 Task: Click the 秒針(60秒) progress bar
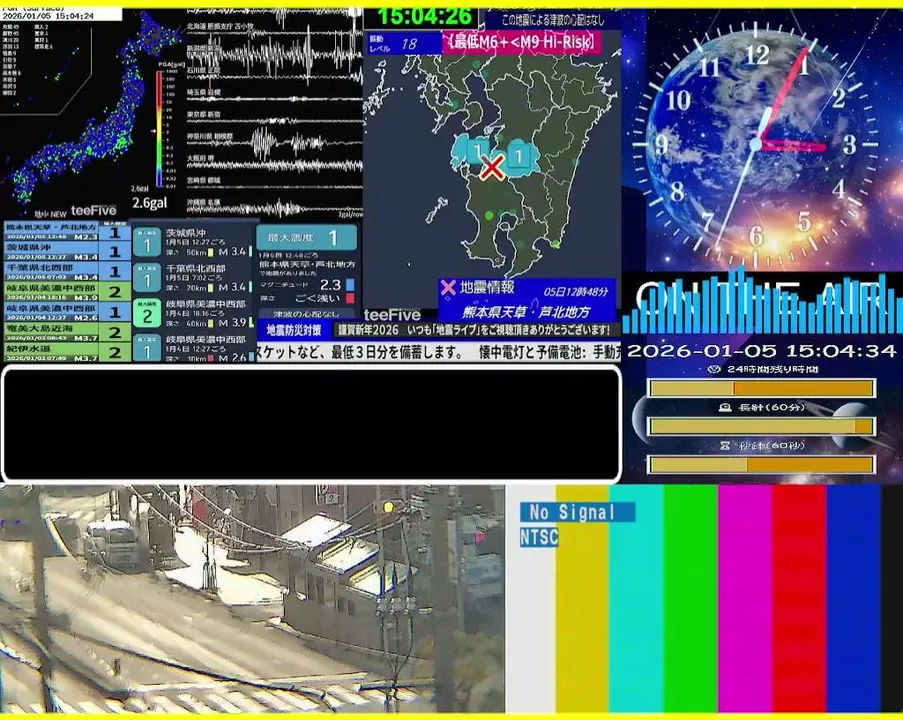[x=761, y=464]
